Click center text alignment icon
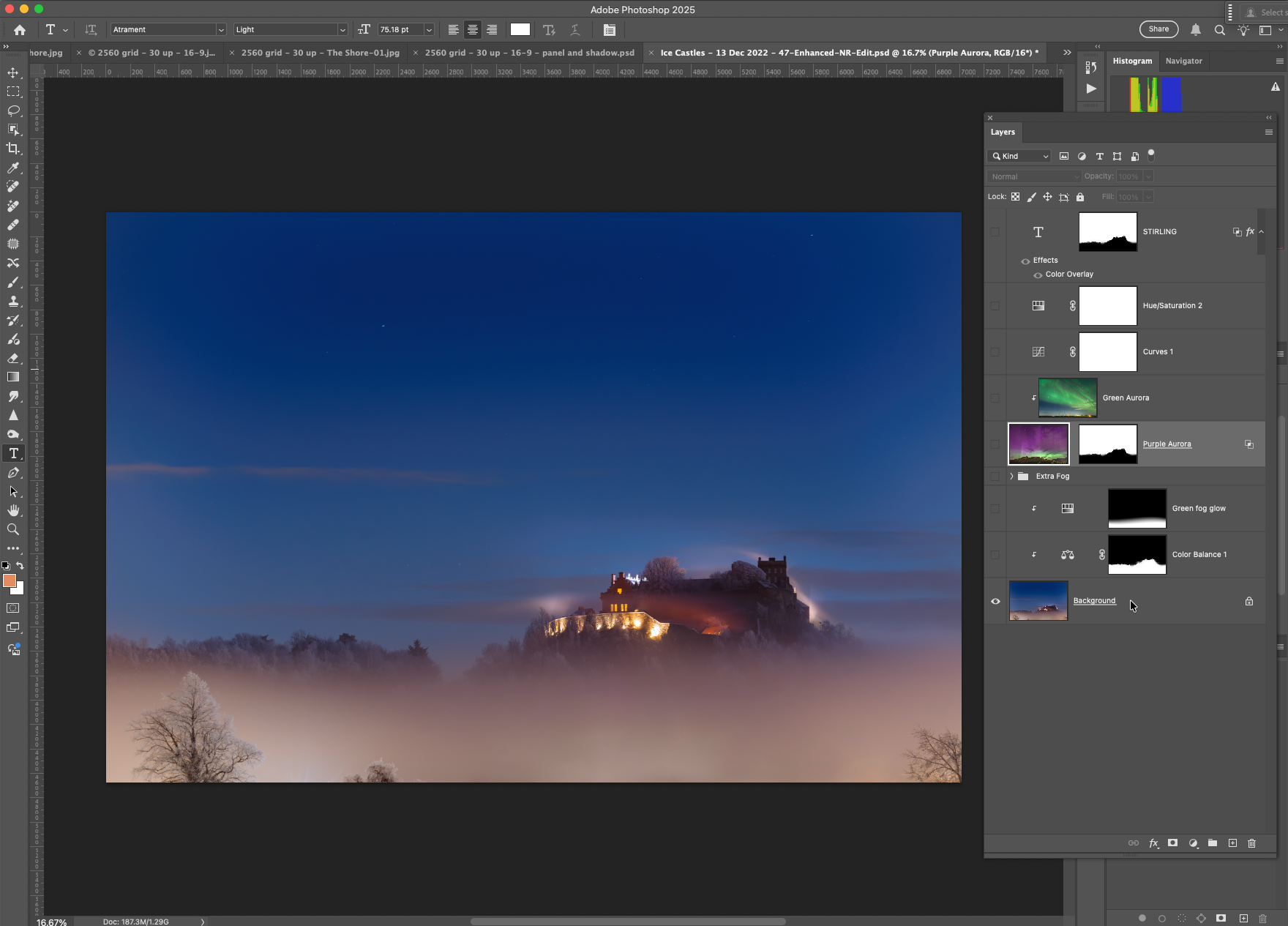The image size is (1288, 926). 473,30
